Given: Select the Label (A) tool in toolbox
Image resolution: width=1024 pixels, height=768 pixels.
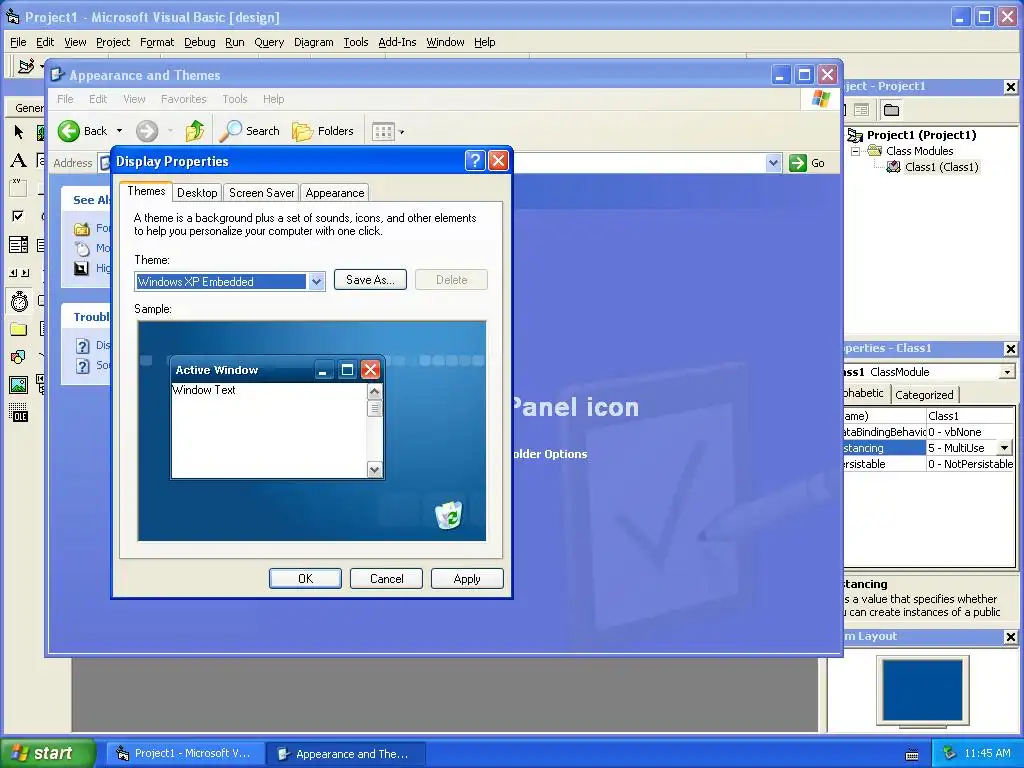Looking at the screenshot, I should [18, 160].
